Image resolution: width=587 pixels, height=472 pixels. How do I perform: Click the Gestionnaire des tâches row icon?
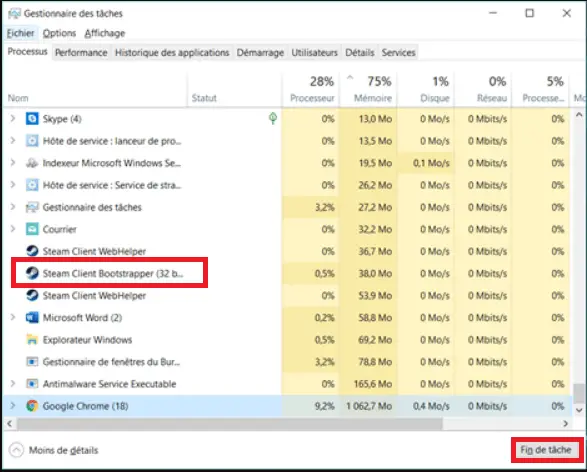tap(32, 207)
